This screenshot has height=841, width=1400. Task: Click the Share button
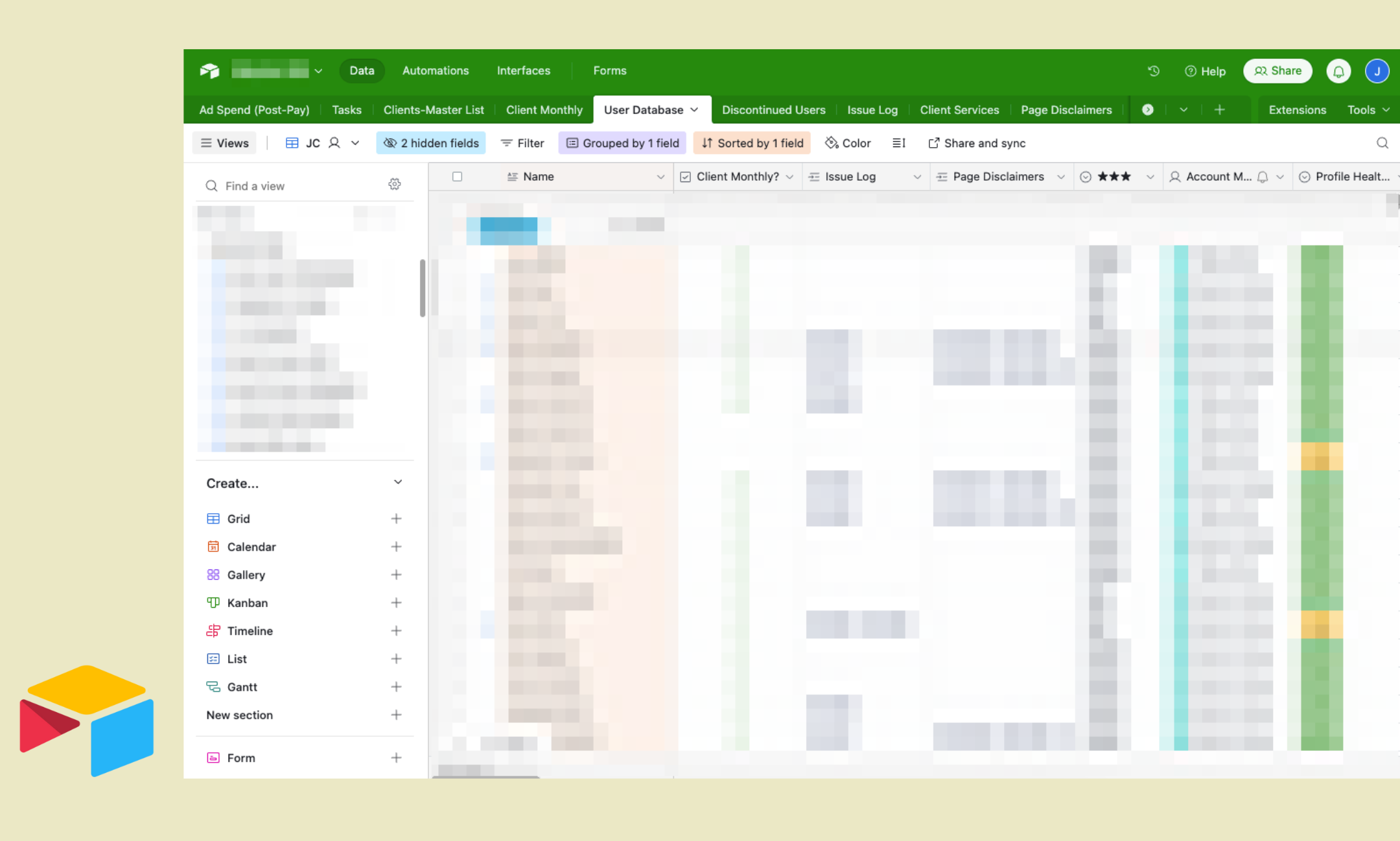point(1277,71)
